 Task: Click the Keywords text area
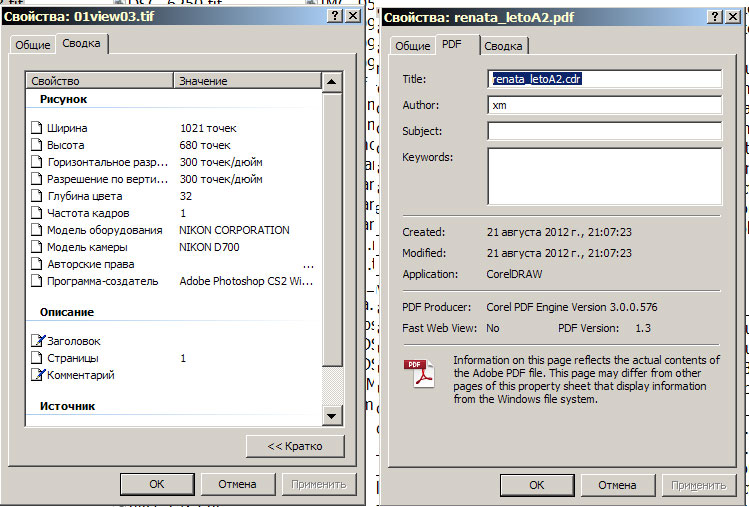(x=605, y=176)
